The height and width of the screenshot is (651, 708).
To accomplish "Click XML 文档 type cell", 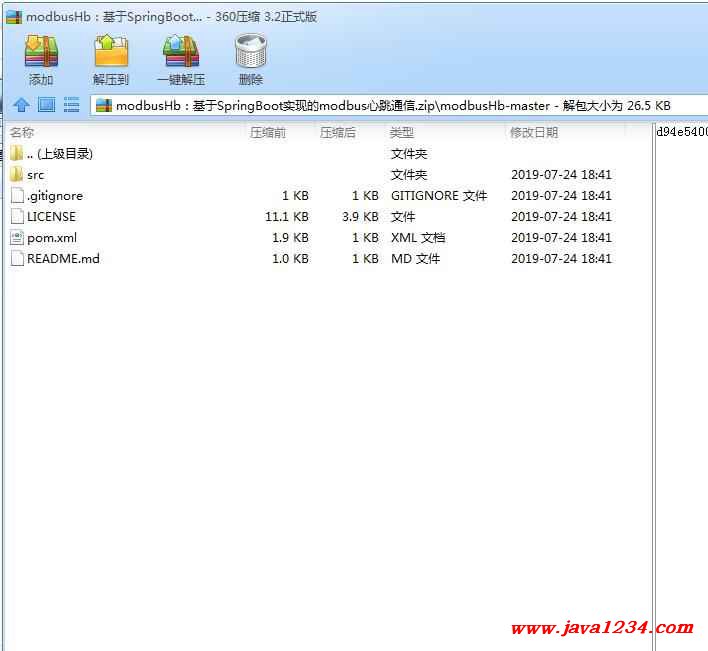I will (x=418, y=238).
